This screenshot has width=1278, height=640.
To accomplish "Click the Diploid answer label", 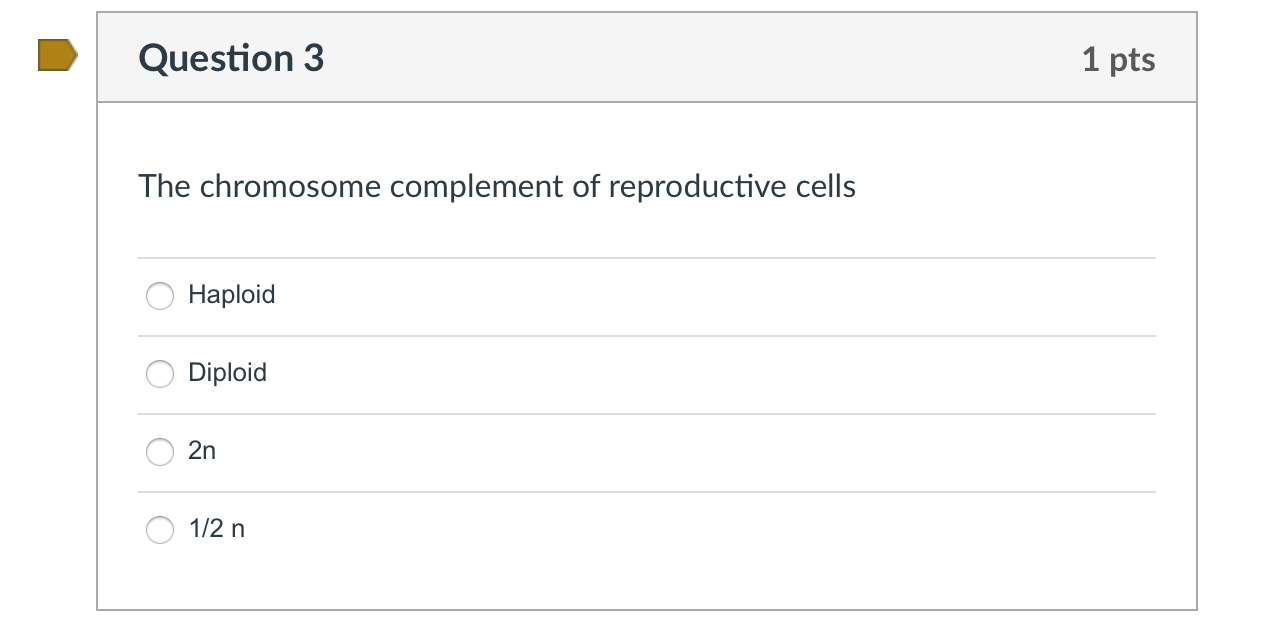I will tap(227, 373).
